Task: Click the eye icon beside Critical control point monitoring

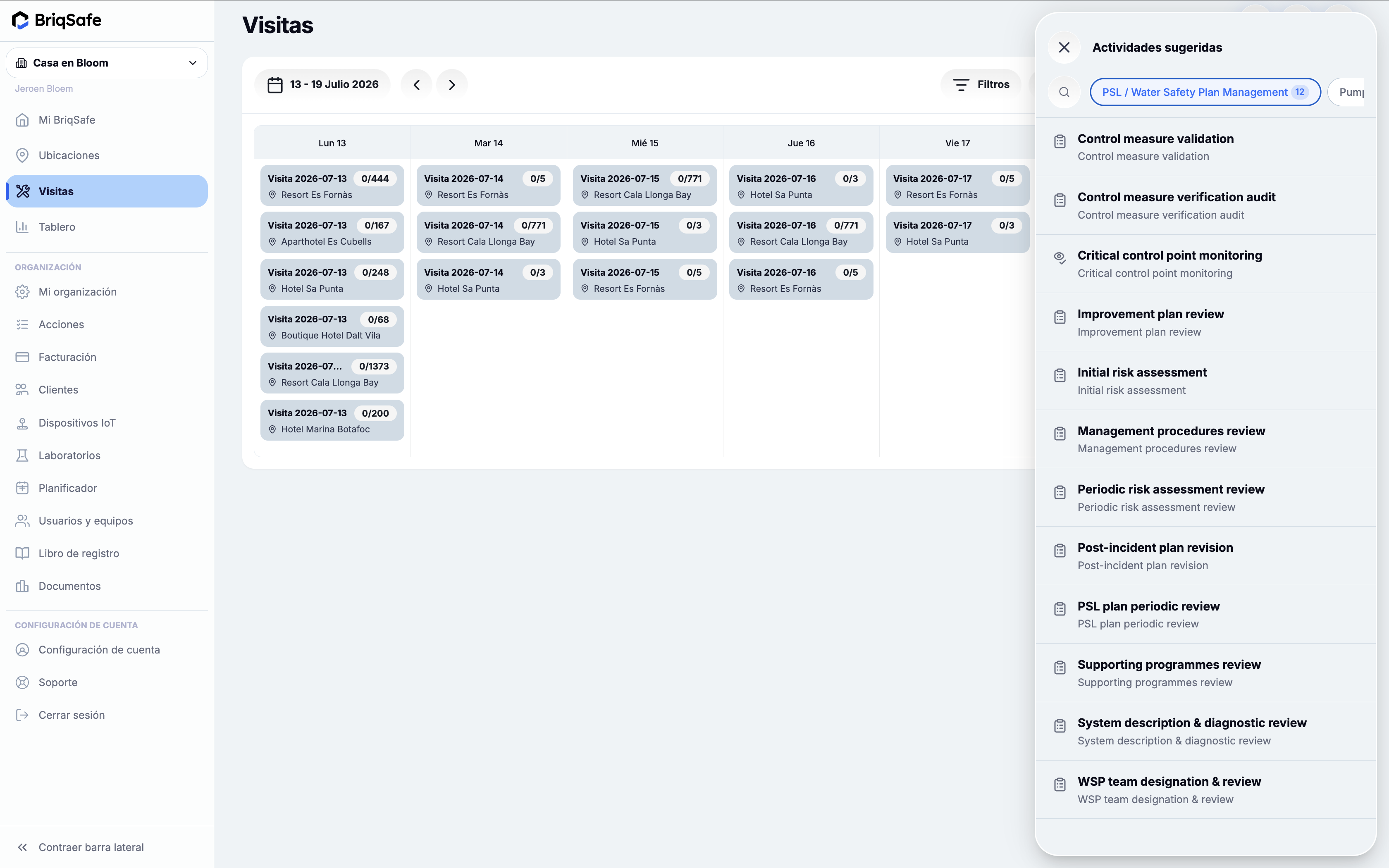Action: pos(1060,258)
